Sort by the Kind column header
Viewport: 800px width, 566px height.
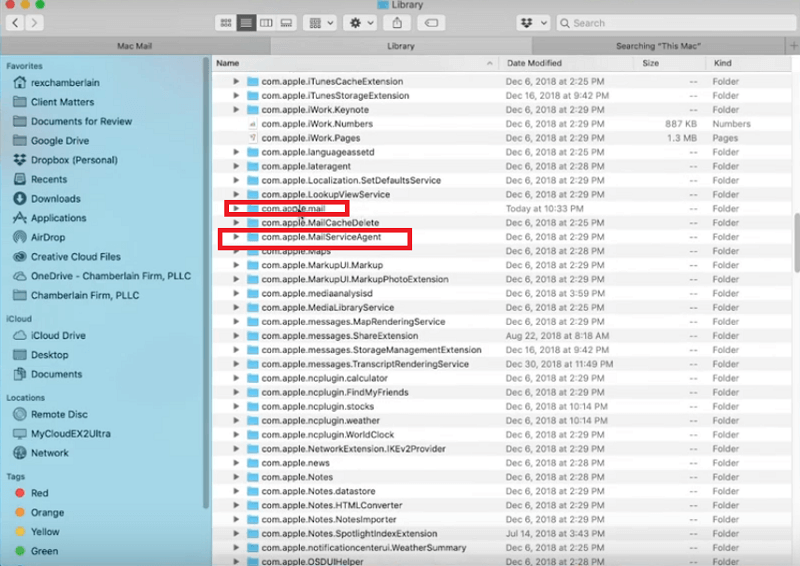coord(748,63)
